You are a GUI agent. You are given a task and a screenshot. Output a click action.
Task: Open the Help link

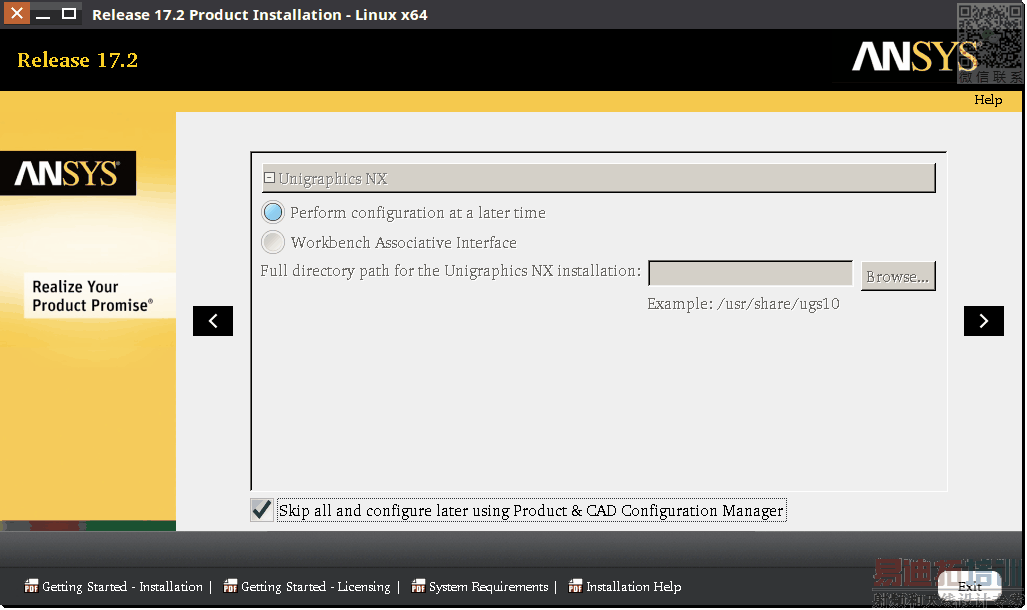pyautogui.click(x=988, y=100)
